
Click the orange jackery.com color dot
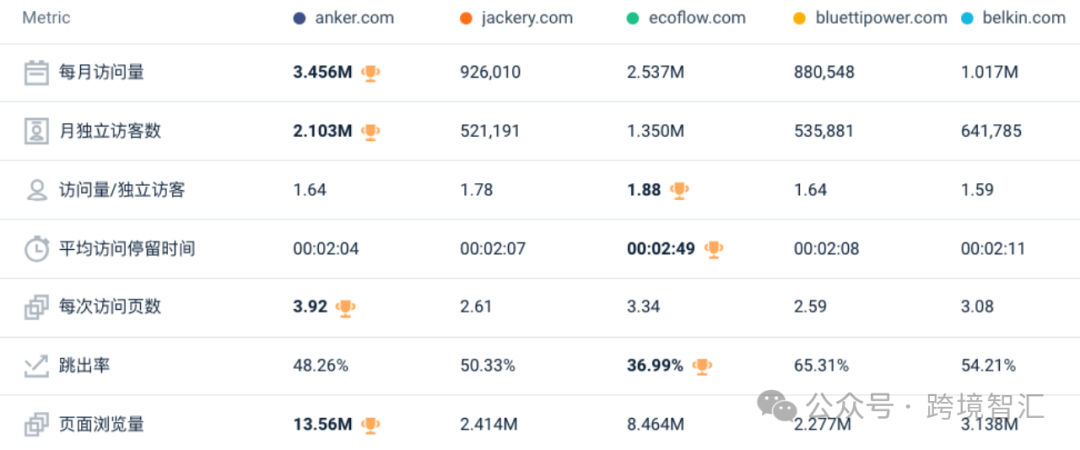[466, 19]
